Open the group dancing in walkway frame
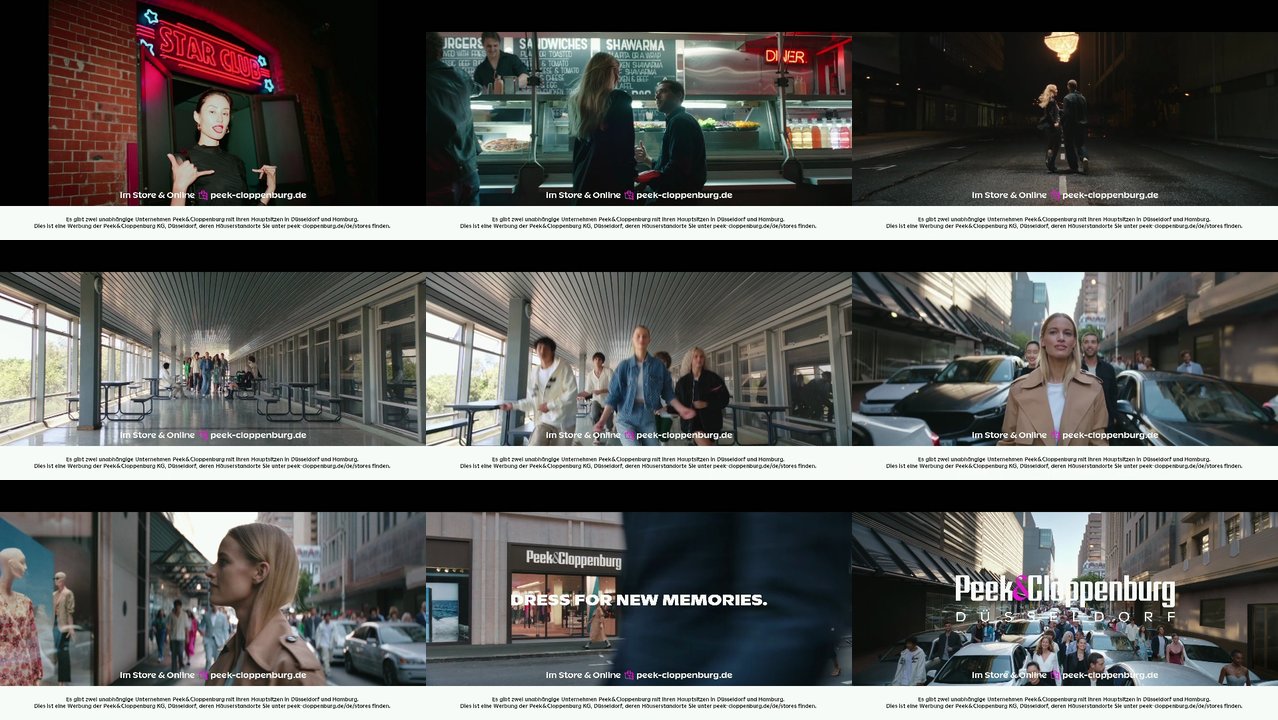The height and width of the screenshot is (720, 1278). (639, 359)
